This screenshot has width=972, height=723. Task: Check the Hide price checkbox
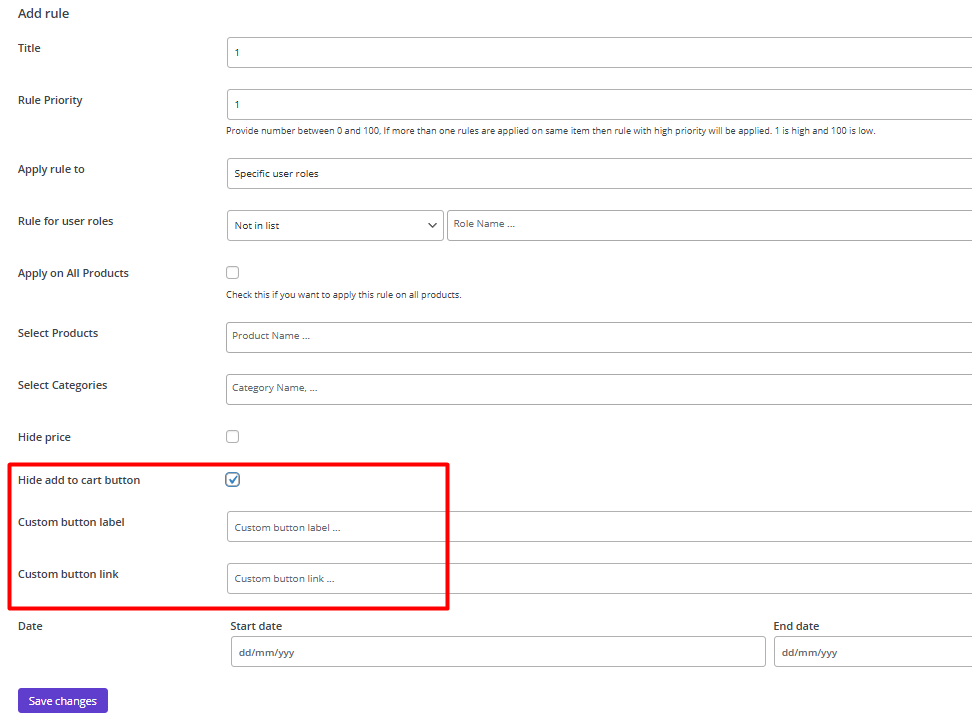coord(232,437)
